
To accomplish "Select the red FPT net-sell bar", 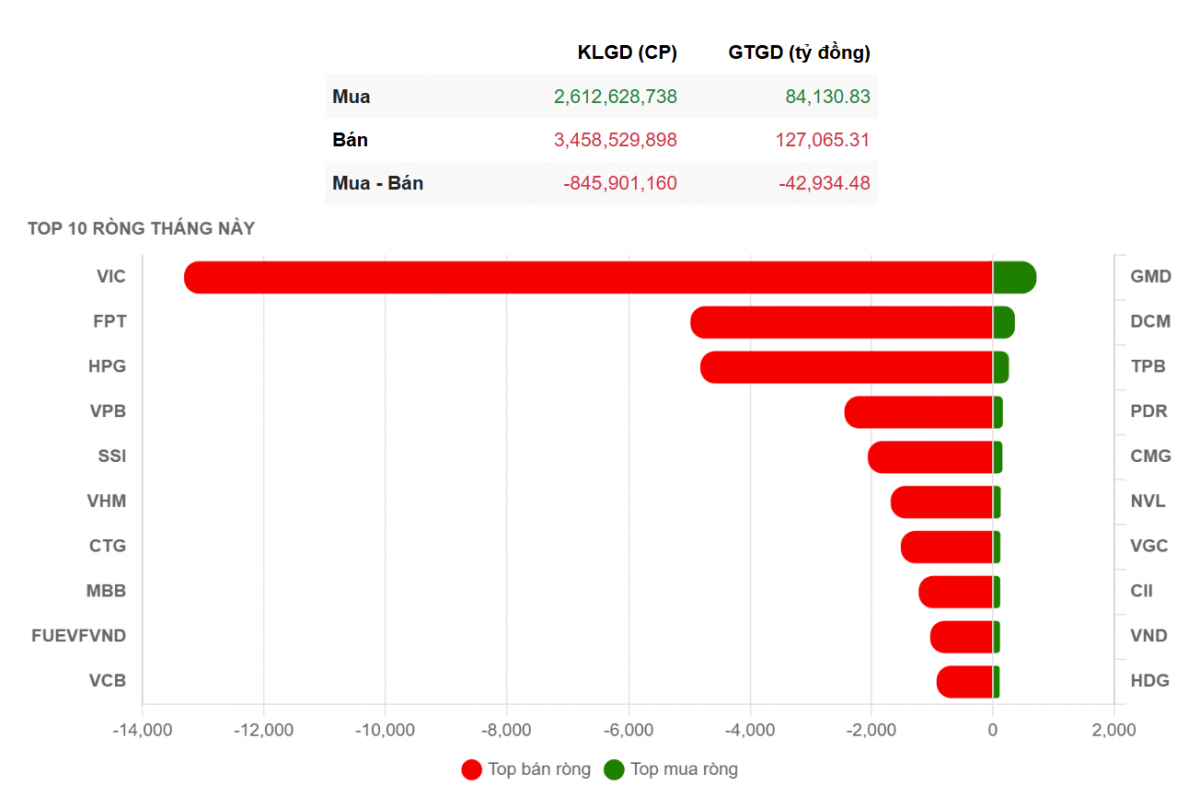I will click(841, 322).
